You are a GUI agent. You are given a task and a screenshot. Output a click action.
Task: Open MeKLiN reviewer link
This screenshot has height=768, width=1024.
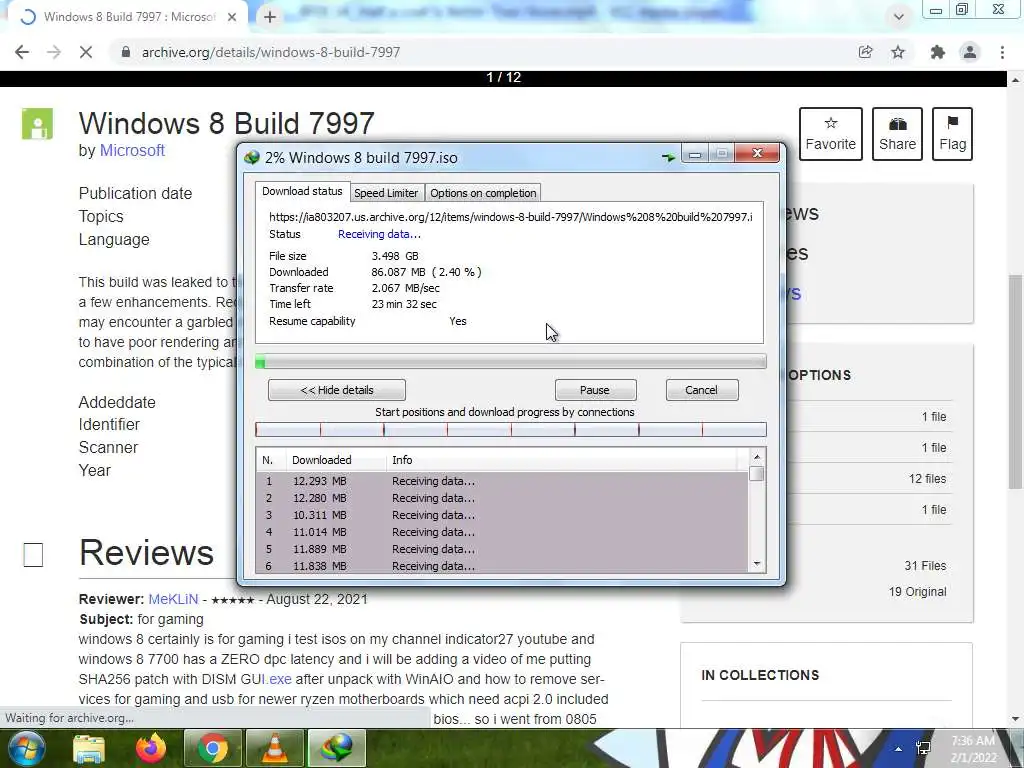[x=173, y=599]
